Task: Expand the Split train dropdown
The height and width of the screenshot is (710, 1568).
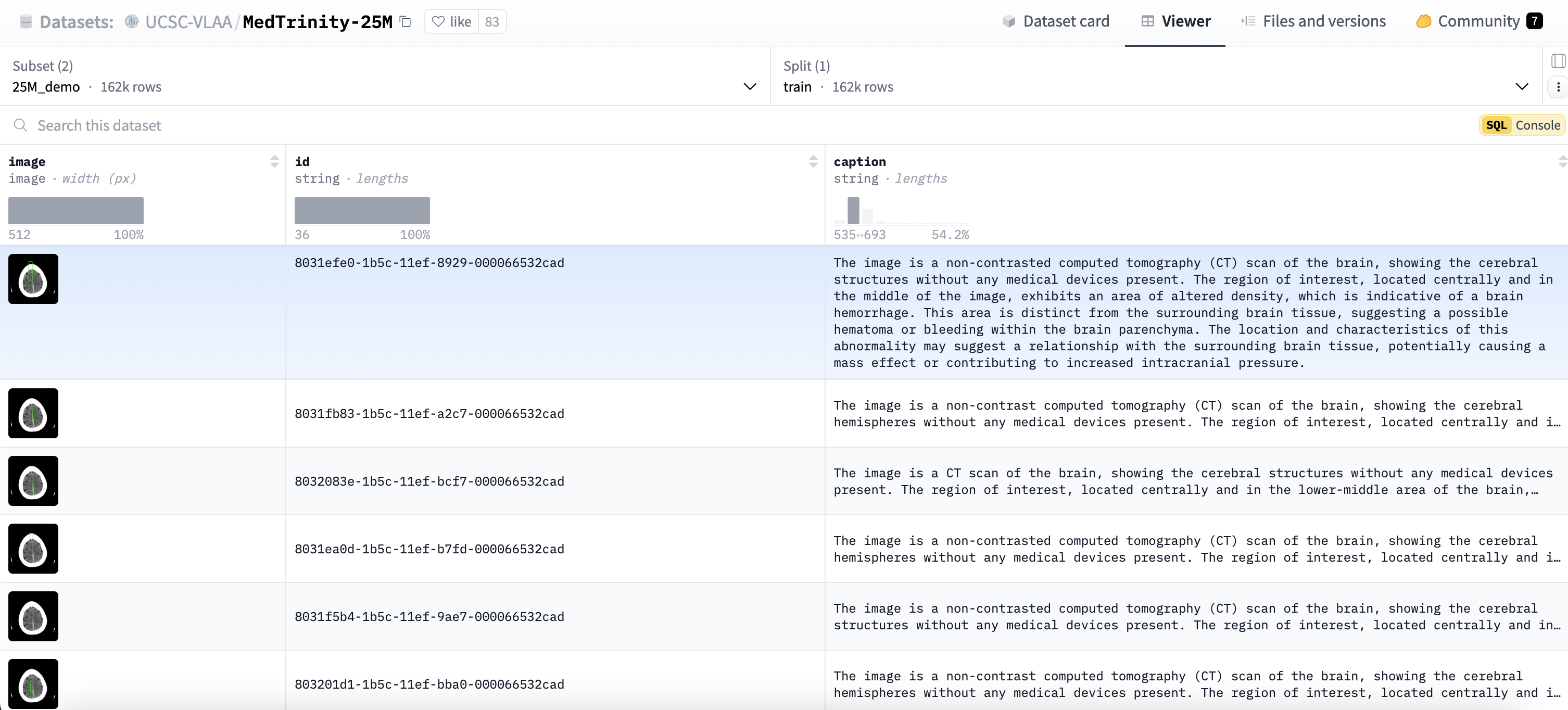Action: pos(1521,86)
